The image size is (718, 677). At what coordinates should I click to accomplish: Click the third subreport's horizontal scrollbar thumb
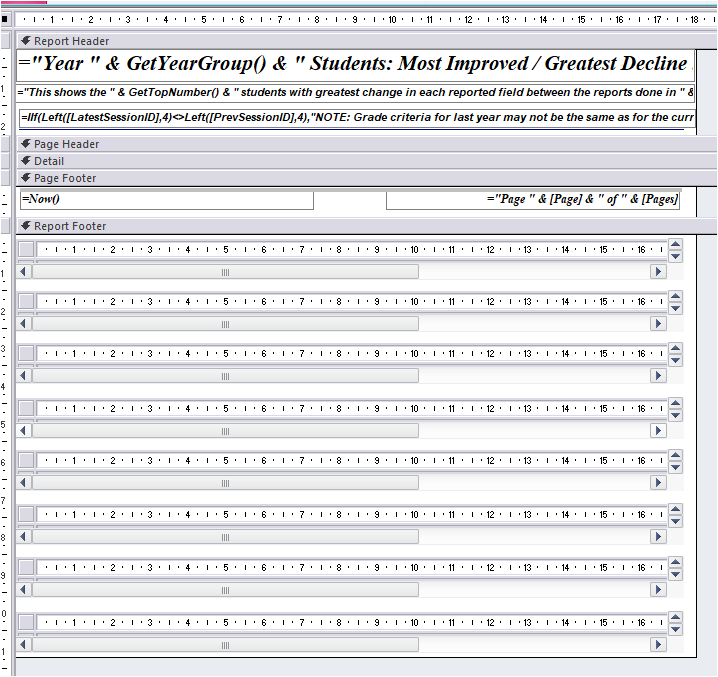225,376
